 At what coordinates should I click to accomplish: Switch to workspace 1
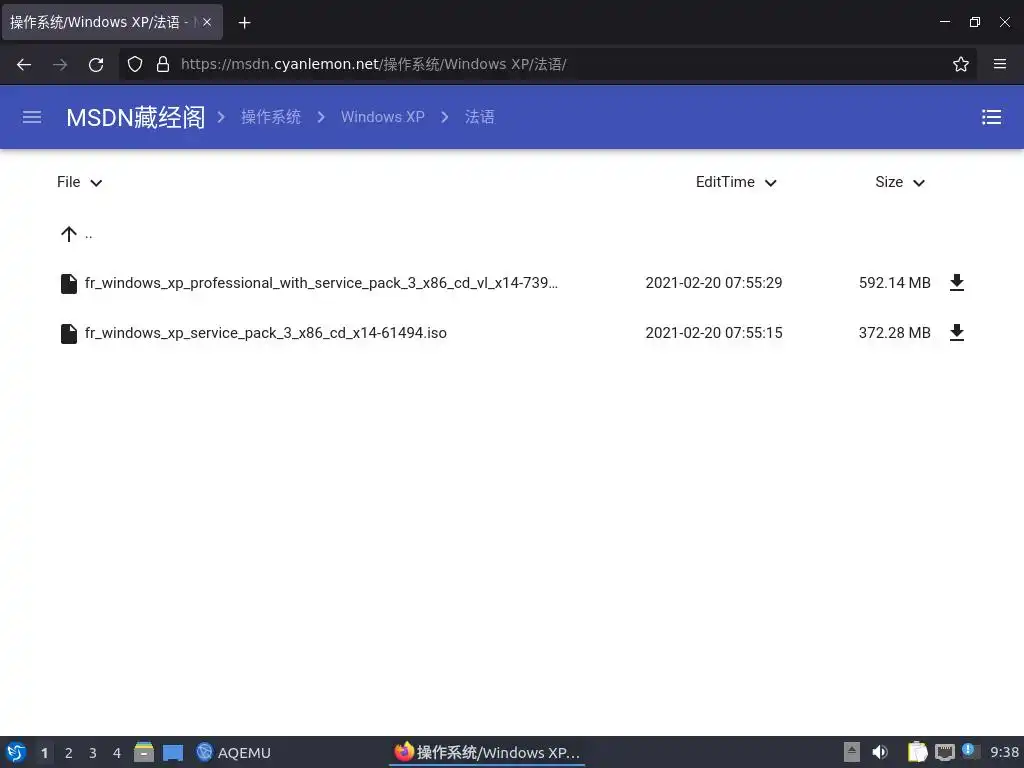coord(44,753)
